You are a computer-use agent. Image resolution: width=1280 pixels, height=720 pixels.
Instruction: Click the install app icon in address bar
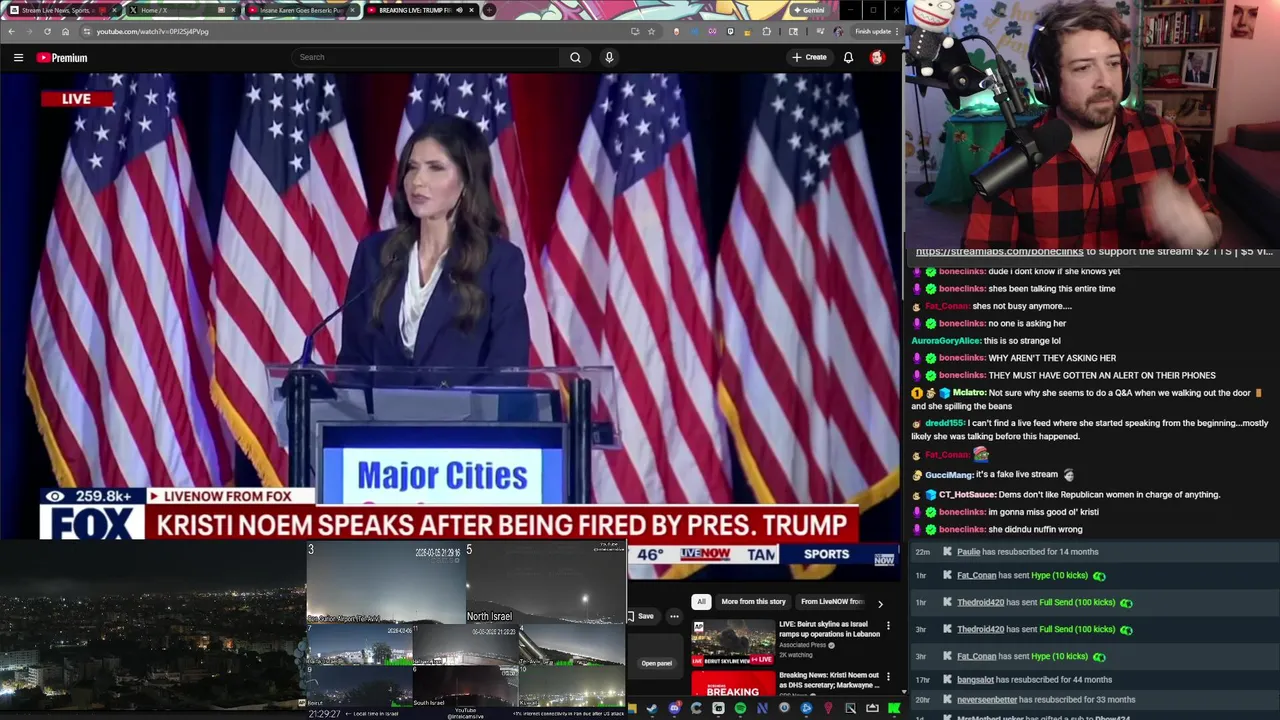pyautogui.click(x=634, y=31)
